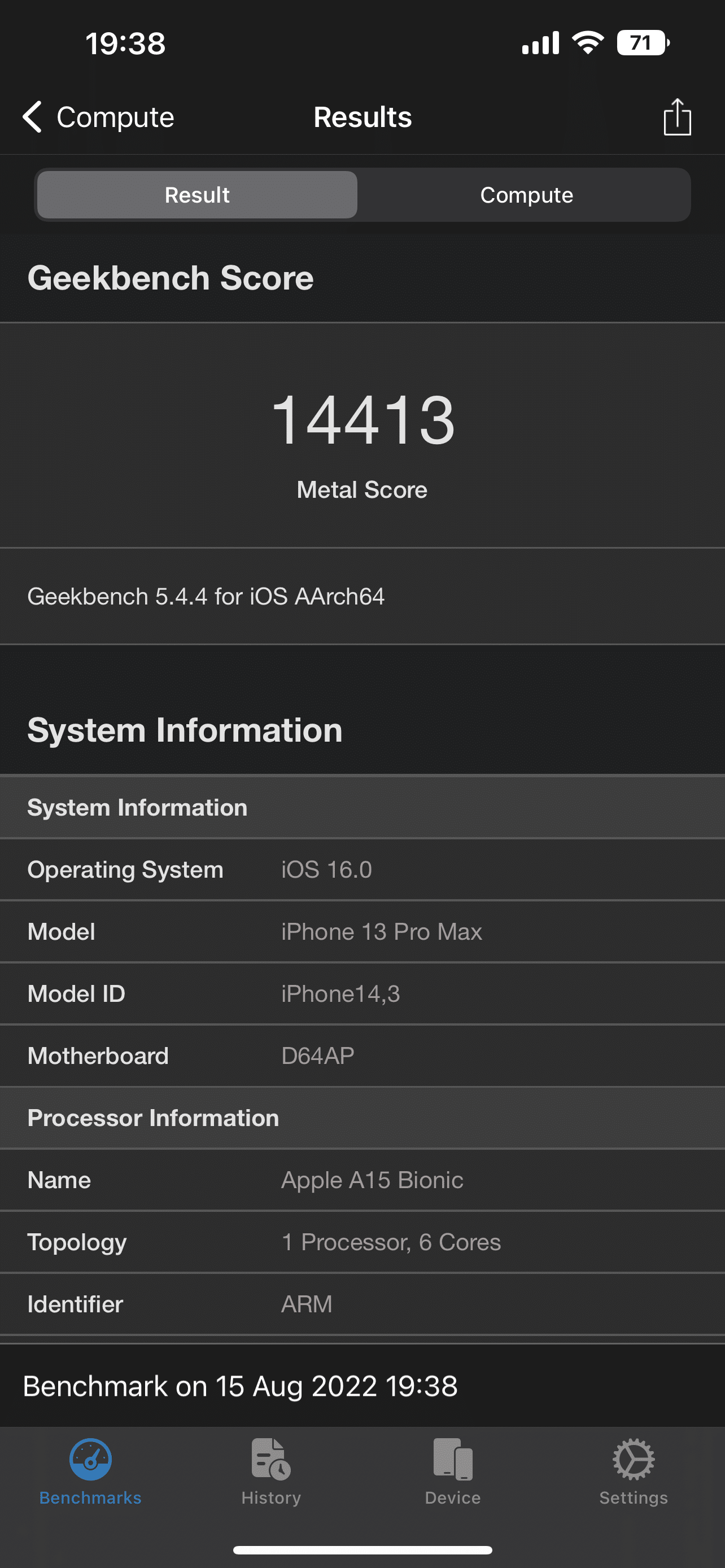
Task: Tap the Topology label
Action: [x=77, y=1242]
